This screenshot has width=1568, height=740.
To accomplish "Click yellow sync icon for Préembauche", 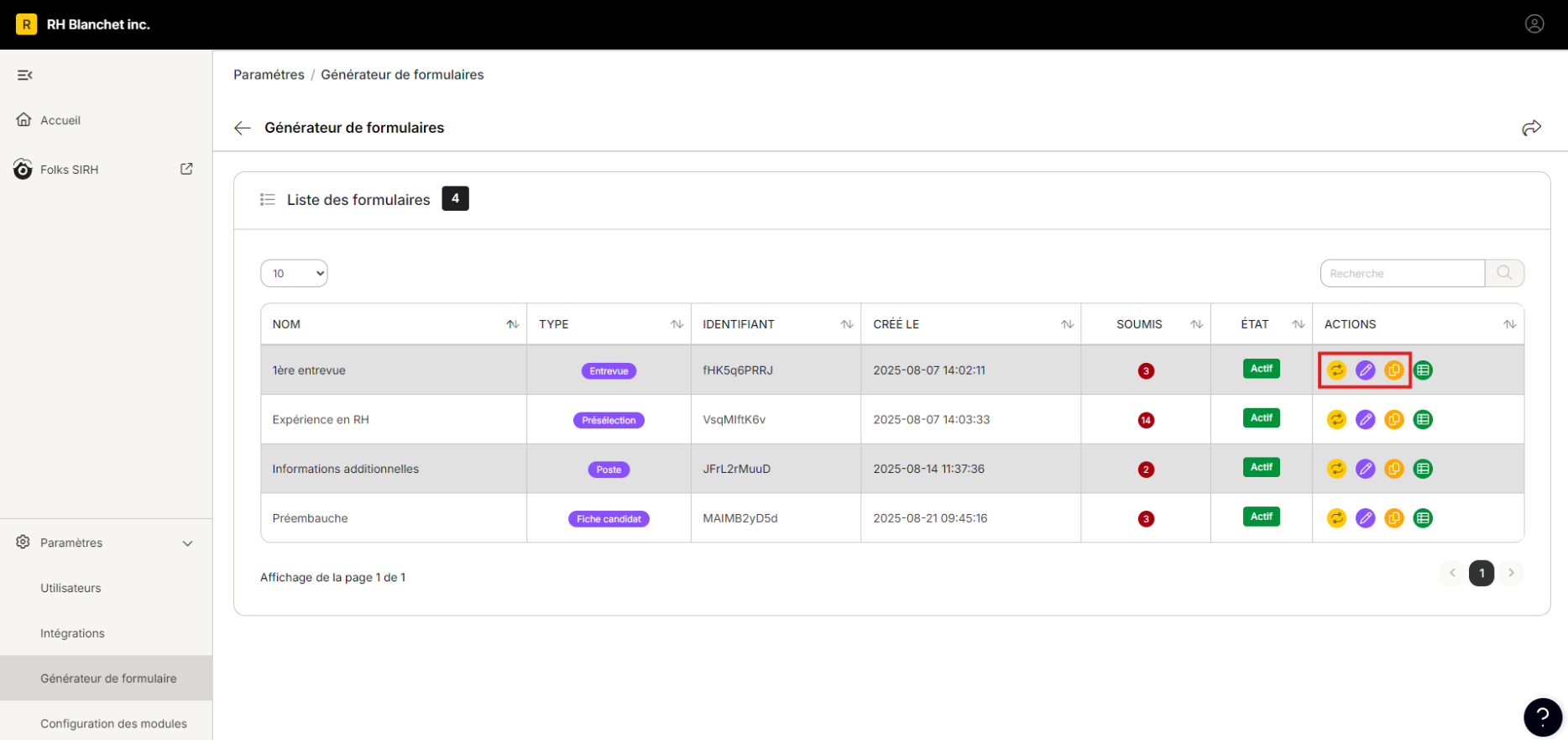I will tap(1337, 518).
